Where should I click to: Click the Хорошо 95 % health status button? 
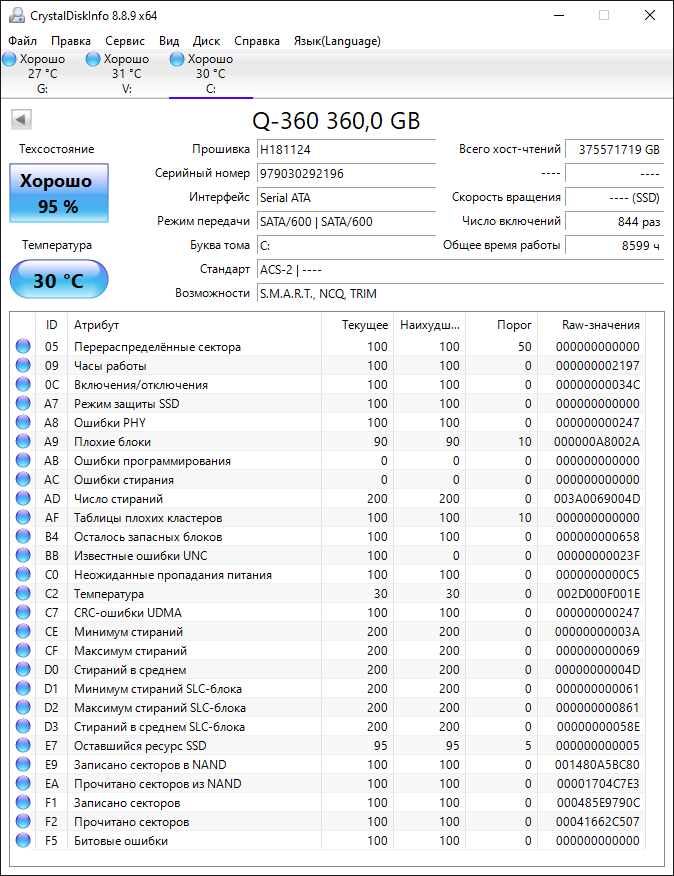(x=58, y=194)
